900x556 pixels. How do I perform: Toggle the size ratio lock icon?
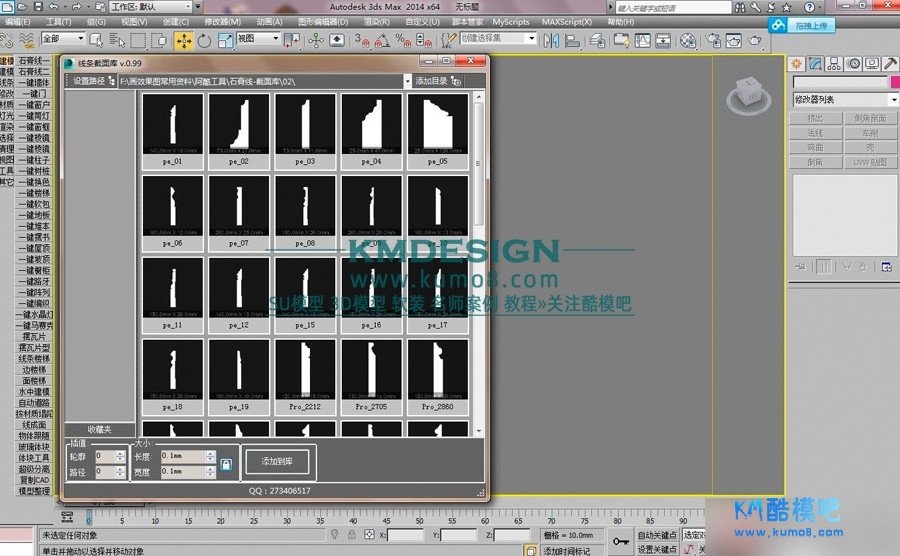226,464
